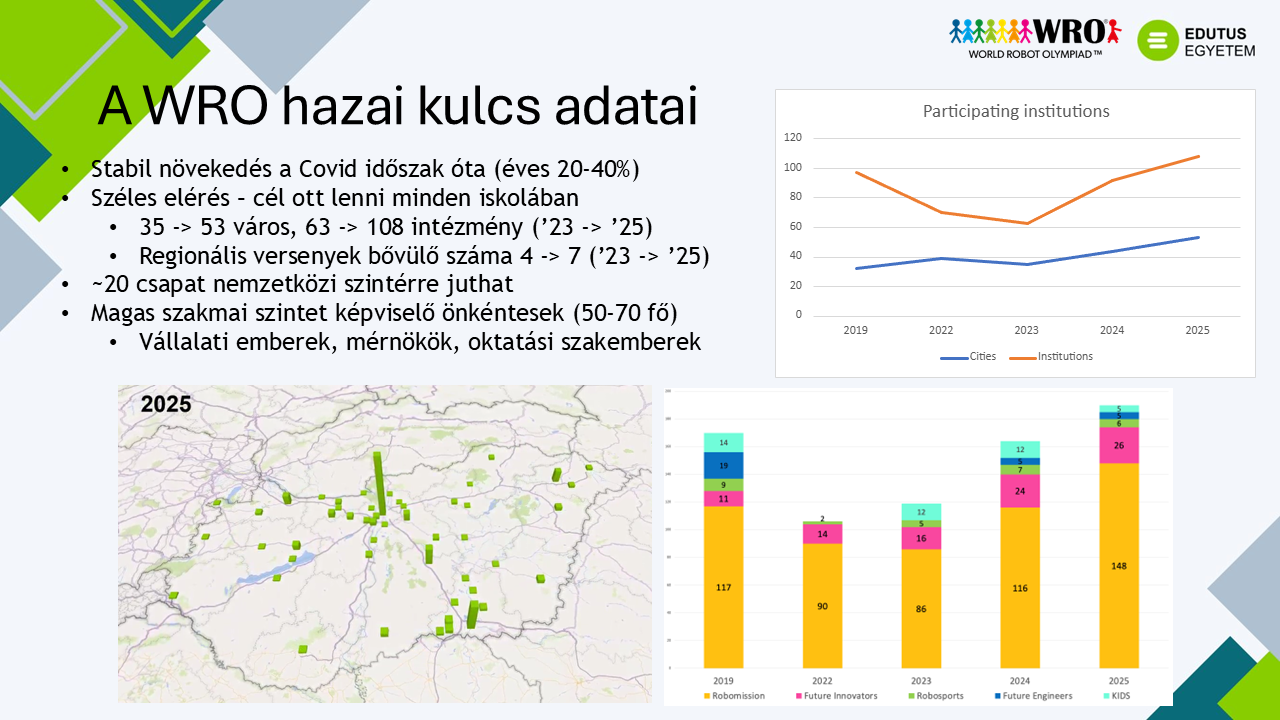Click the WRO World Robot Olympiad logo
Screen dimensions: 1280x720
pos(1034,38)
